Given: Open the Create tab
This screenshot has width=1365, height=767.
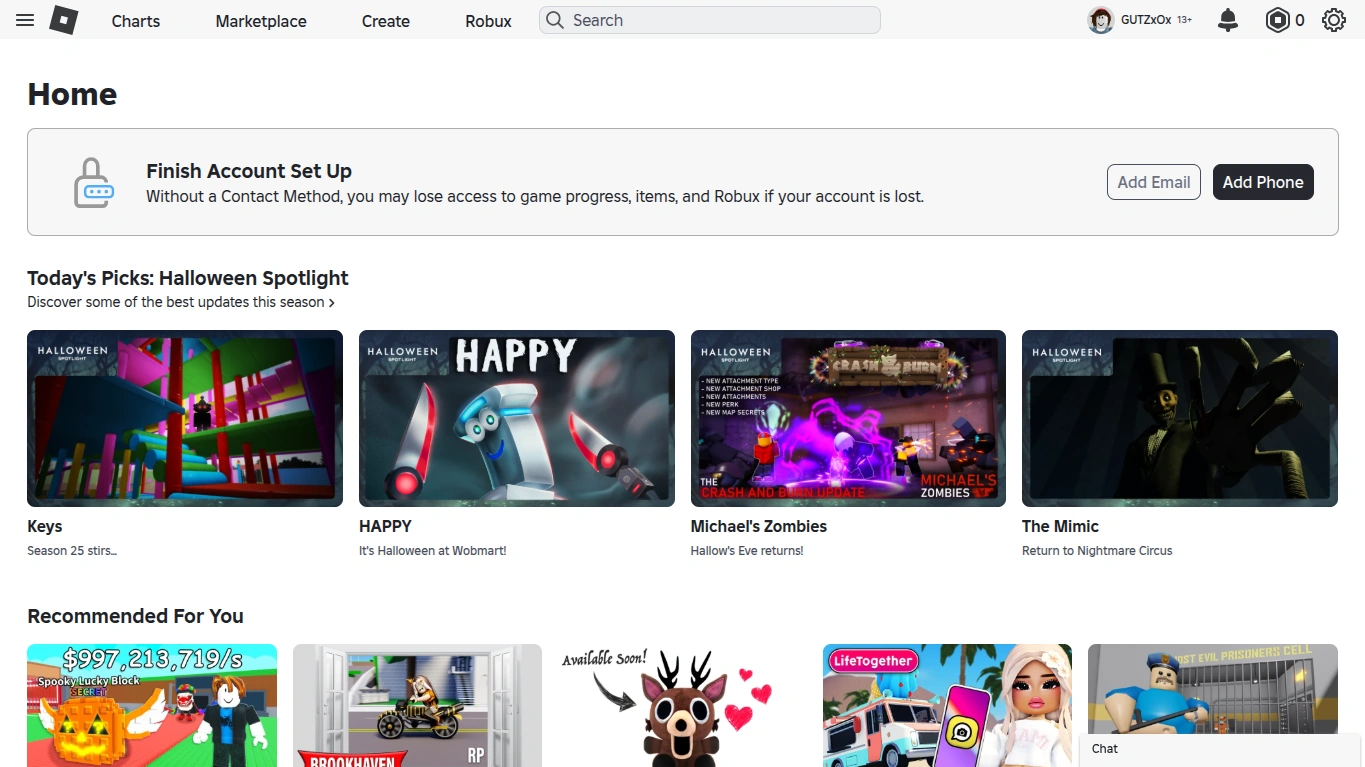Looking at the screenshot, I should pos(386,21).
